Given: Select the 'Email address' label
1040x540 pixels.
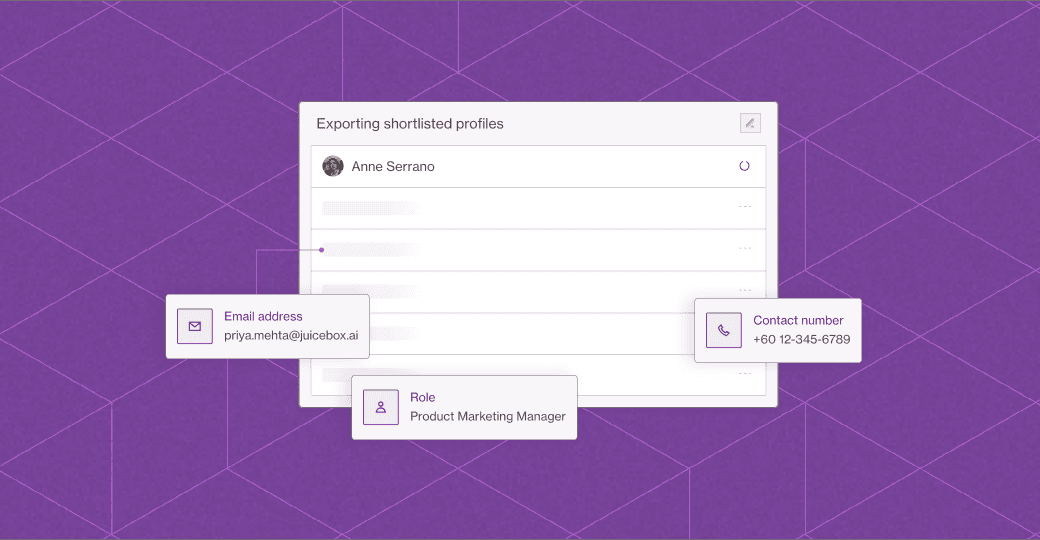Looking at the screenshot, I should [x=263, y=317].
